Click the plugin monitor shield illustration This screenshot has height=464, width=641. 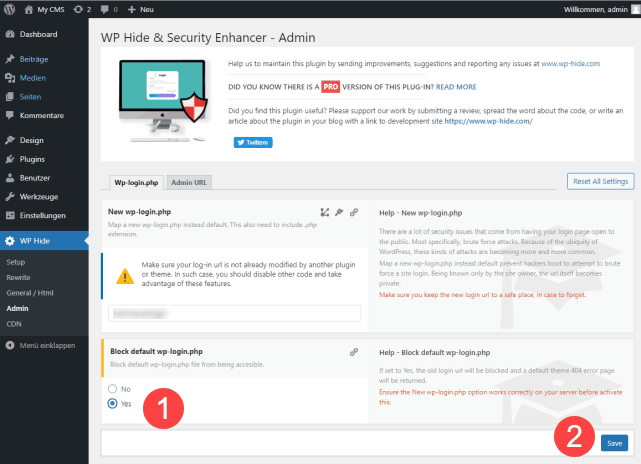click(x=164, y=100)
